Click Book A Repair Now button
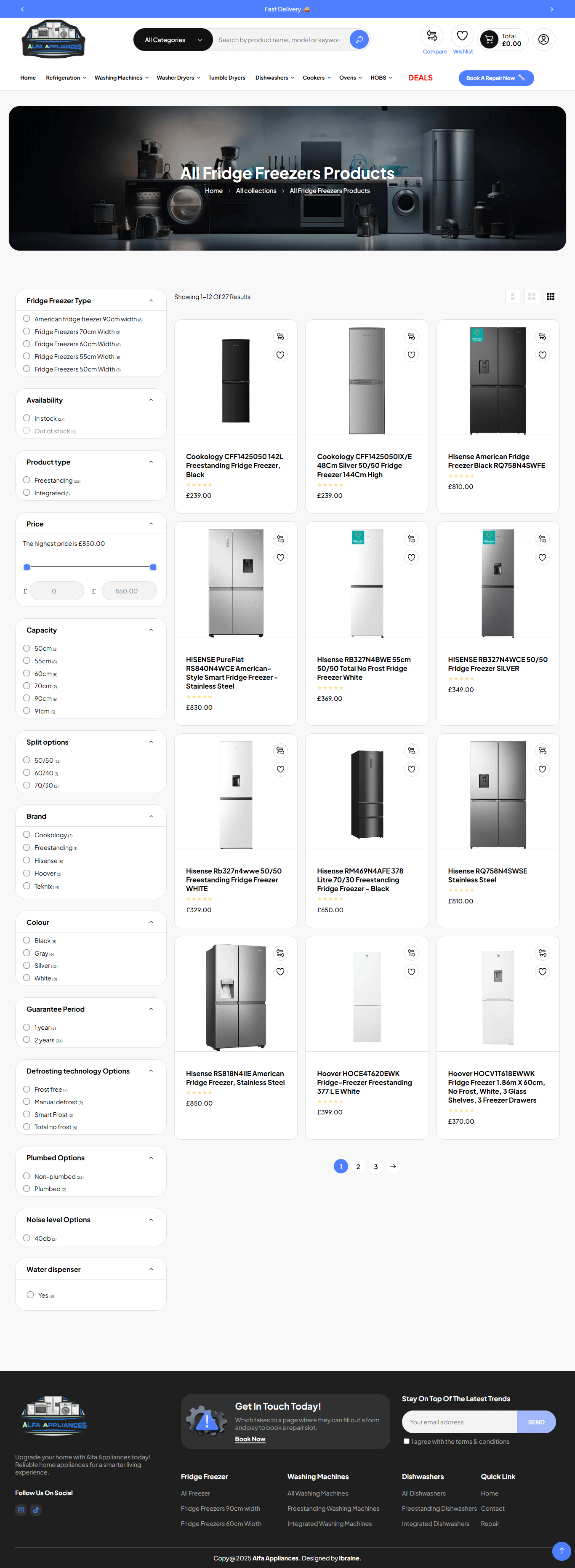This screenshot has width=575, height=1568. click(496, 78)
